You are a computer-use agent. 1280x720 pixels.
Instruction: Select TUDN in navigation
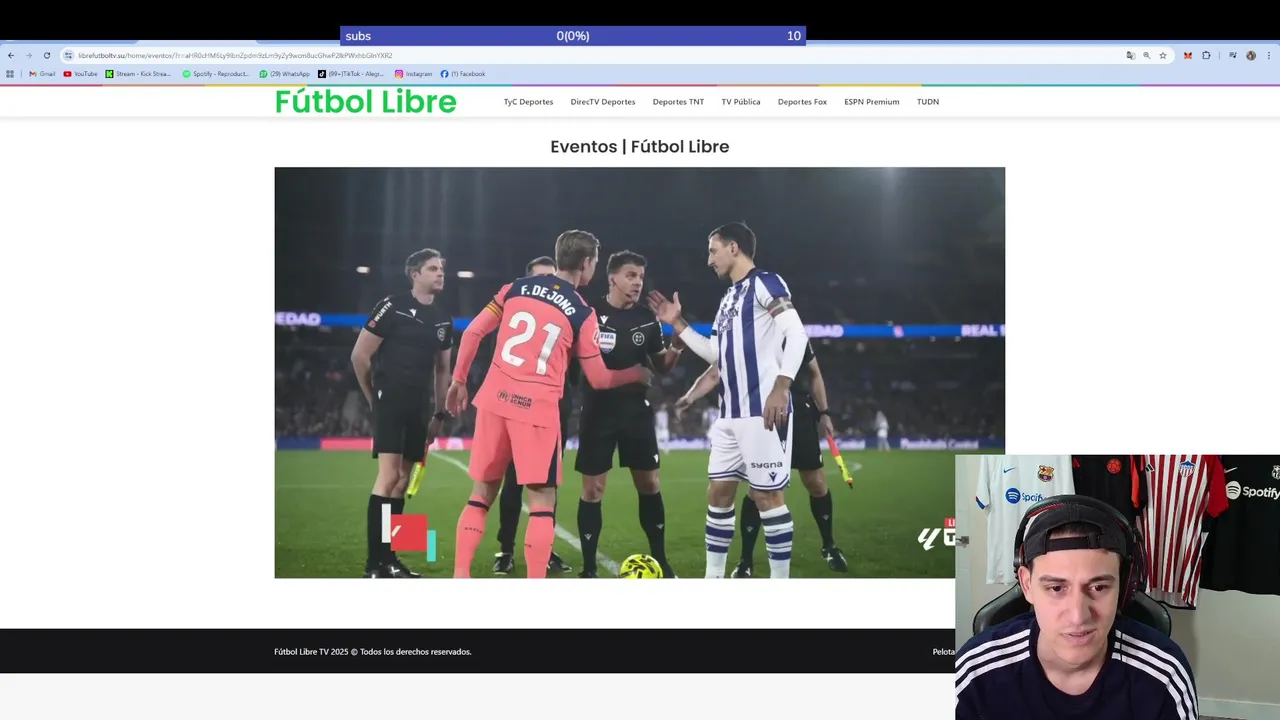tap(928, 102)
